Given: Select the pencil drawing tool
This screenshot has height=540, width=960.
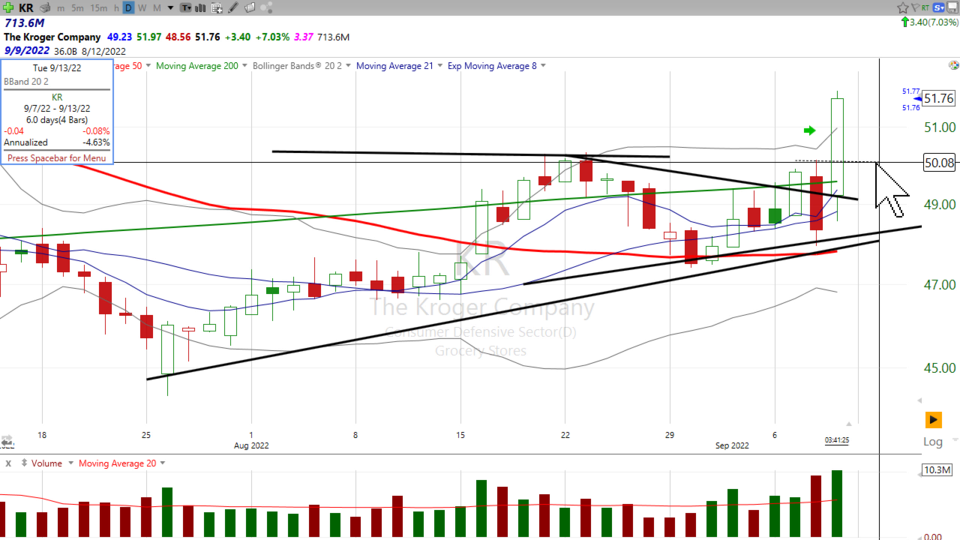Looking at the screenshot, I should point(233,8).
